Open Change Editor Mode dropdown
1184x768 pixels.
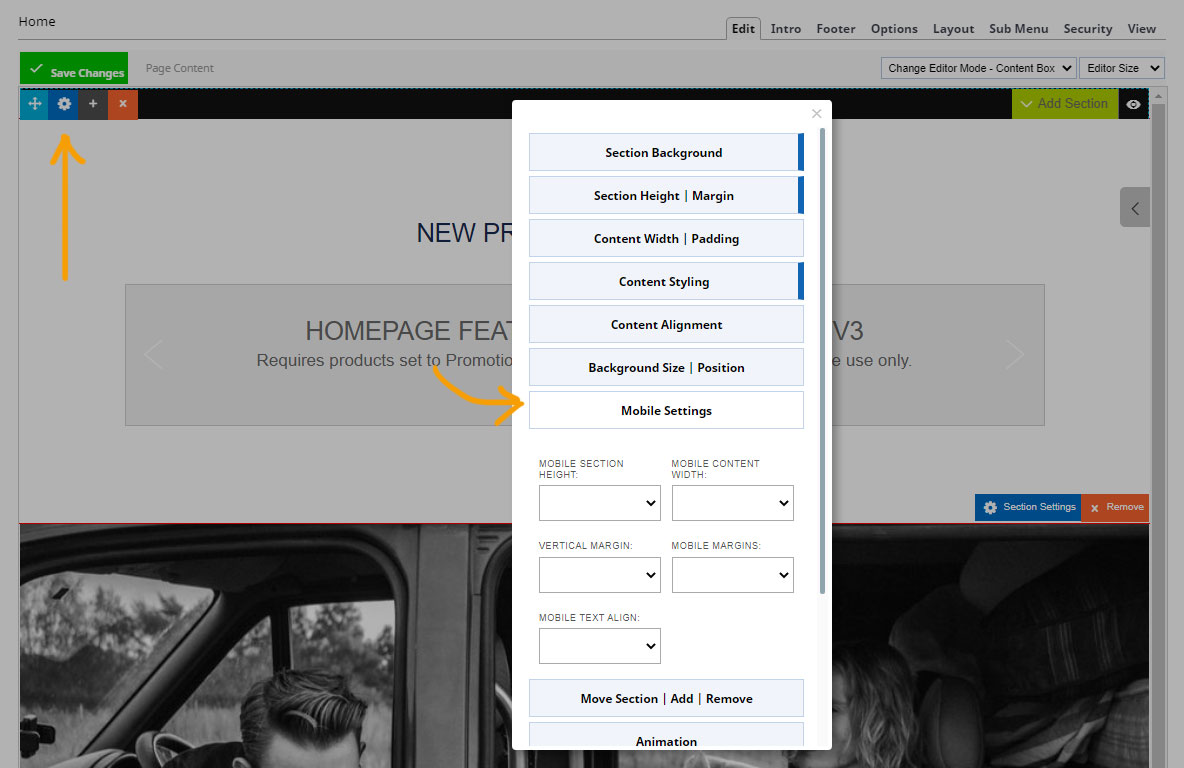[x=979, y=68]
